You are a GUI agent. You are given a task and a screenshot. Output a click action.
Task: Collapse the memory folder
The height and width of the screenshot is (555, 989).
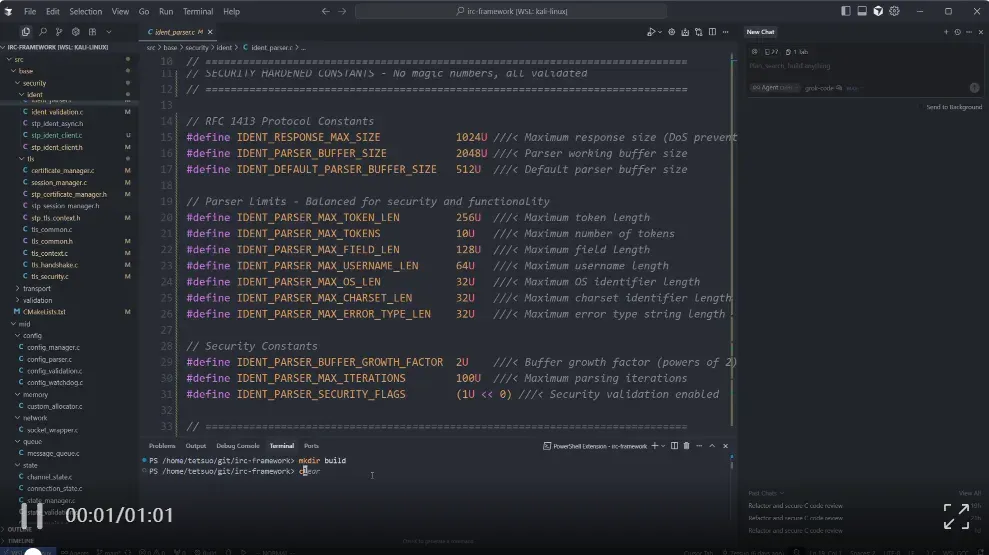(x=35, y=394)
